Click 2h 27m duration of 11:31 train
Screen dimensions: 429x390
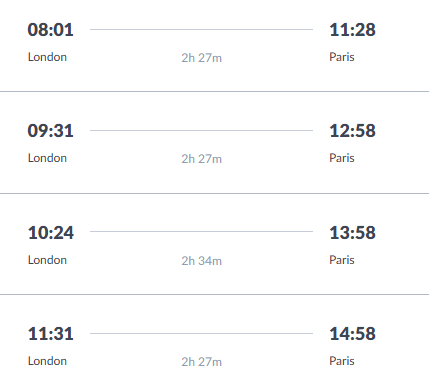pos(202,362)
